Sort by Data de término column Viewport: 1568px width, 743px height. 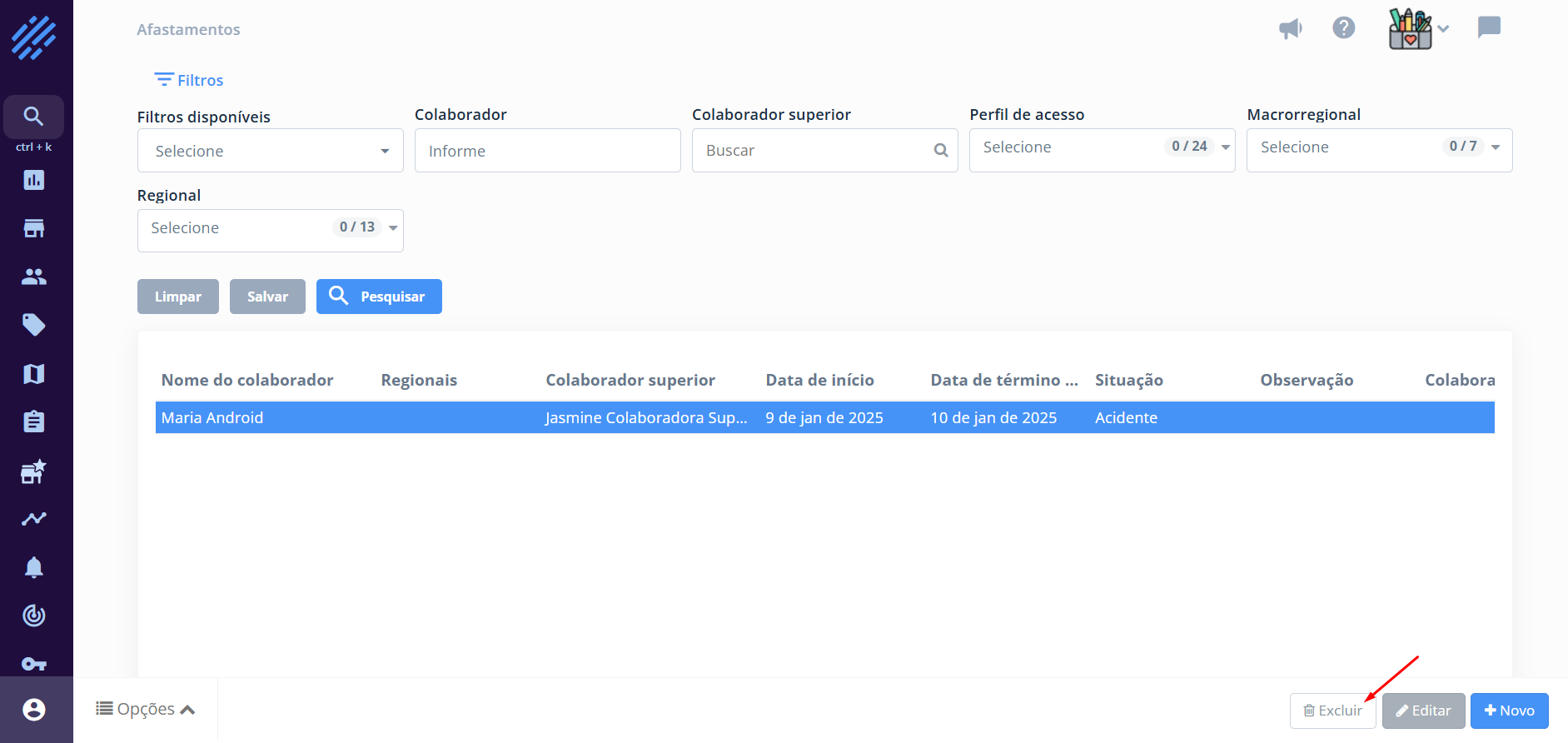pyautogui.click(x=1004, y=380)
